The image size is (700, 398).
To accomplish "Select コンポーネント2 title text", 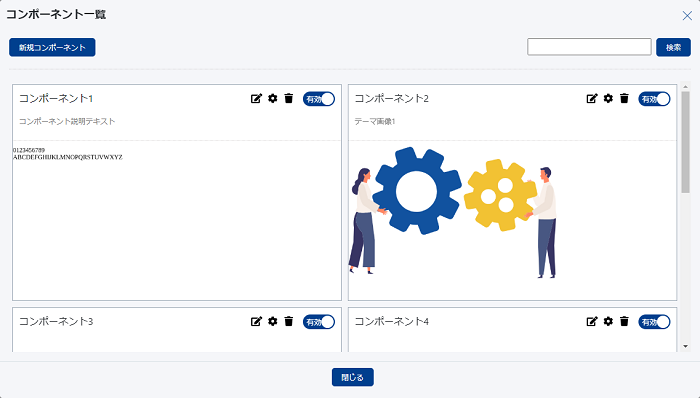I will point(392,98).
